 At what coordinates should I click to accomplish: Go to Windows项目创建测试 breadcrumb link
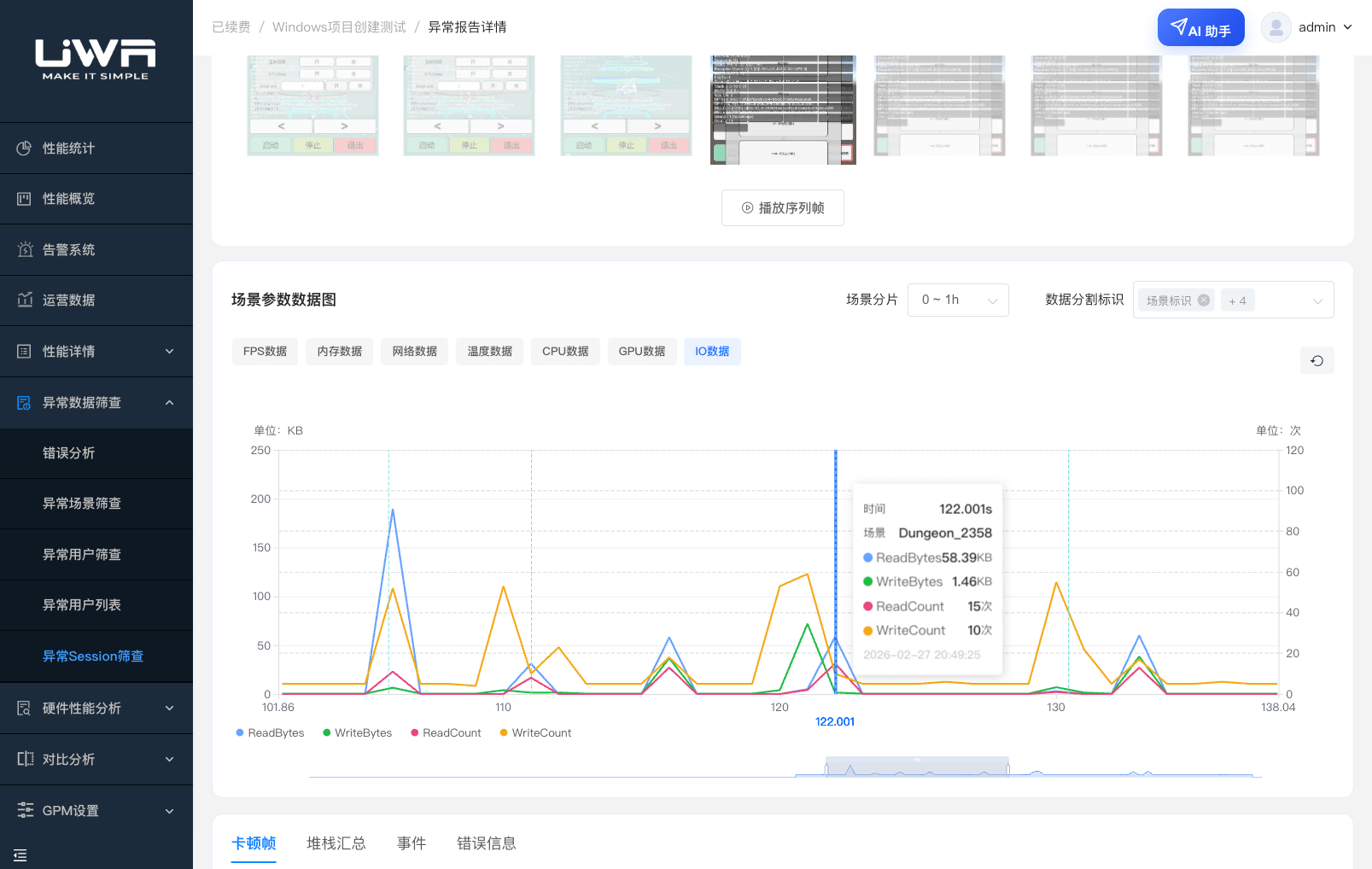339,27
